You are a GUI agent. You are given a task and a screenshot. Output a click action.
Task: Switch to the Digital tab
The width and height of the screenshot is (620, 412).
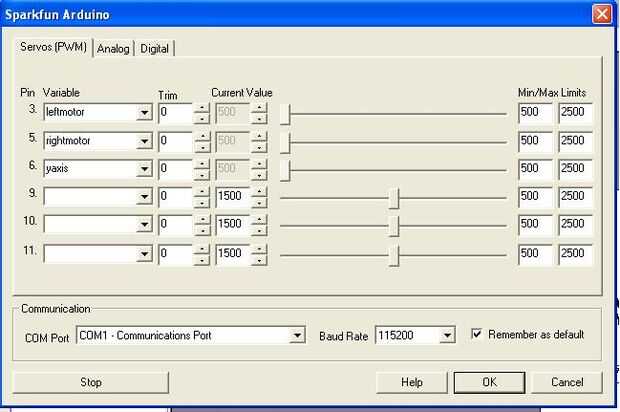click(x=154, y=49)
